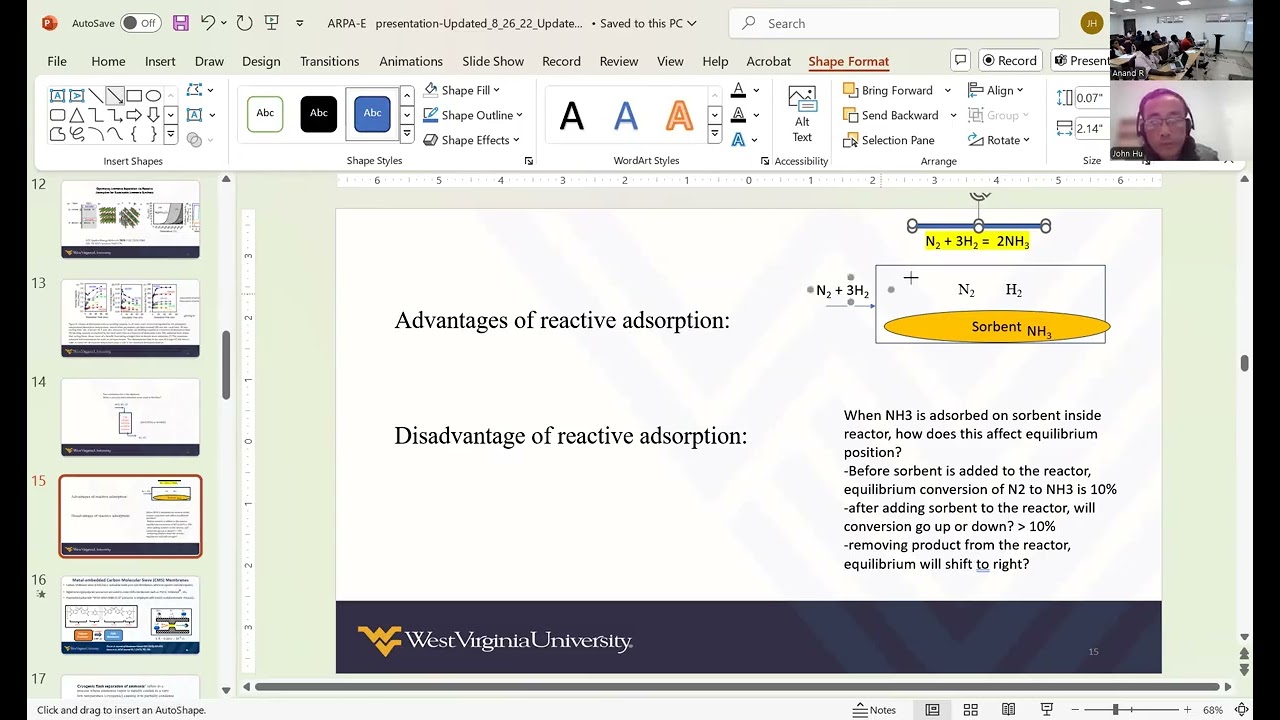The image size is (1280, 720).
Task: Toggle the Notes pane in status bar
Action: 874,710
